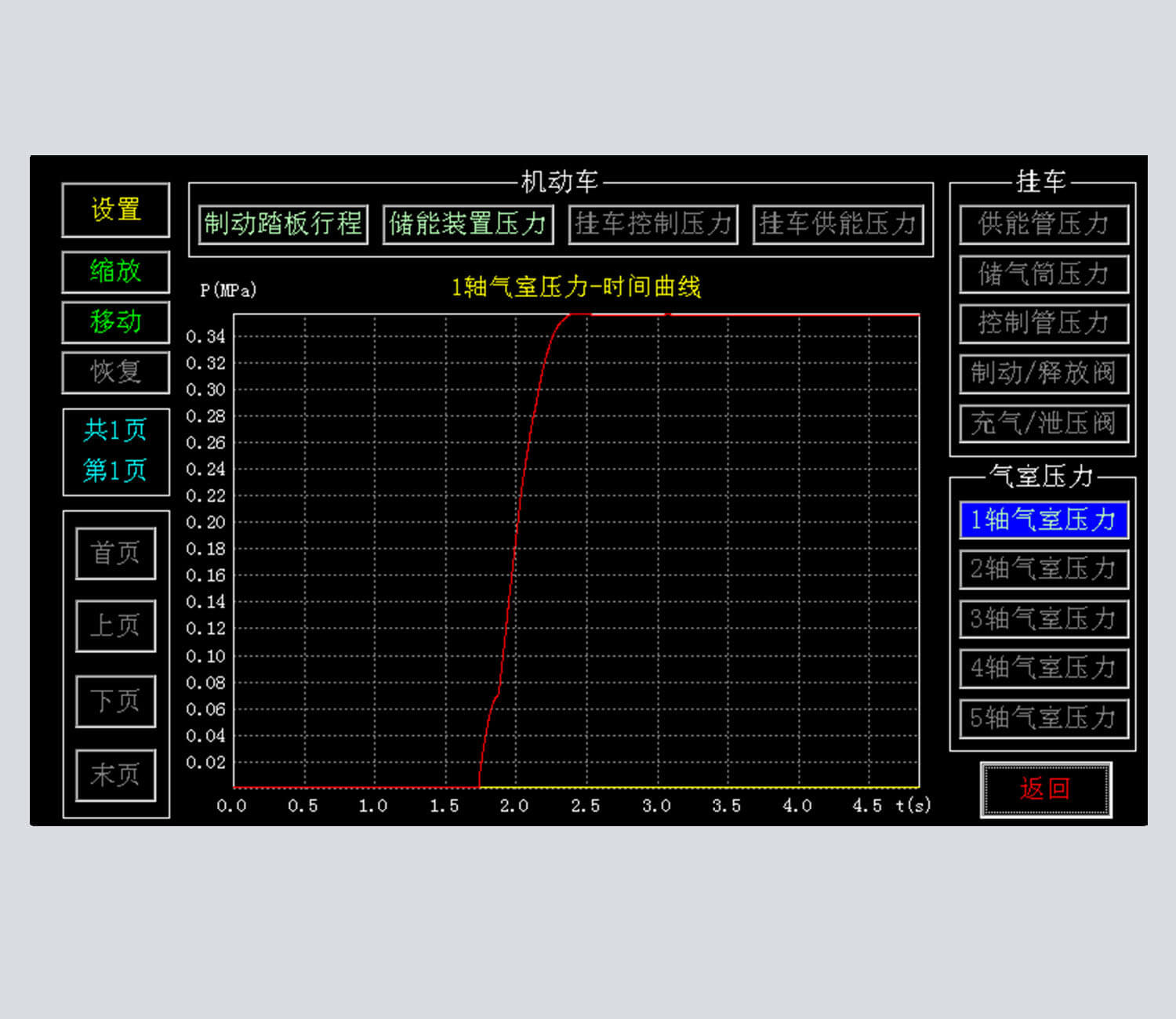The image size is (1176, 1019).
Task: Select trailer 储气筒压力 option
Action: pos(1044,274)
